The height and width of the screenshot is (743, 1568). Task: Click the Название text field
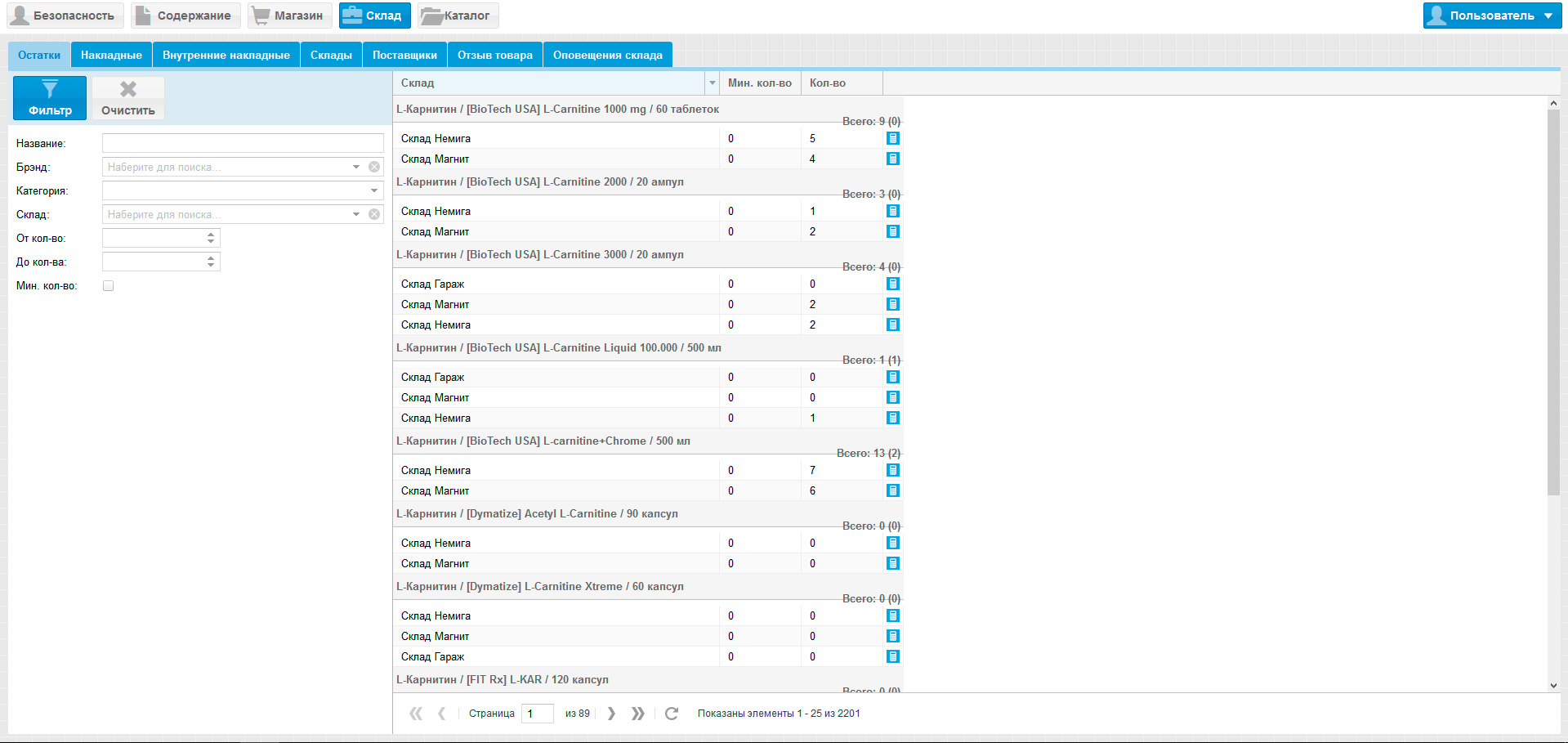pos(243,143)
